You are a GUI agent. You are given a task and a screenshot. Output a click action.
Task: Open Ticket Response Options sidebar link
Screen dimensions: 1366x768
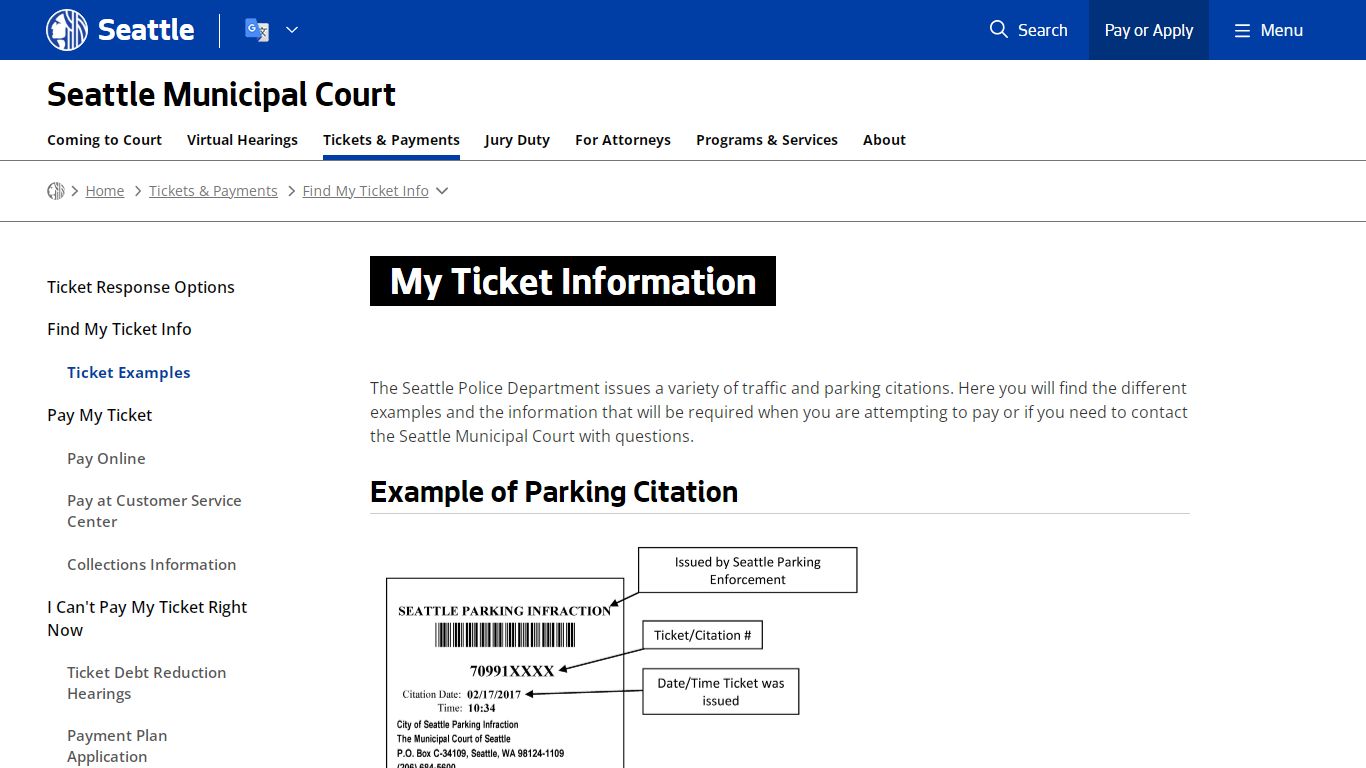pos(141,287)
